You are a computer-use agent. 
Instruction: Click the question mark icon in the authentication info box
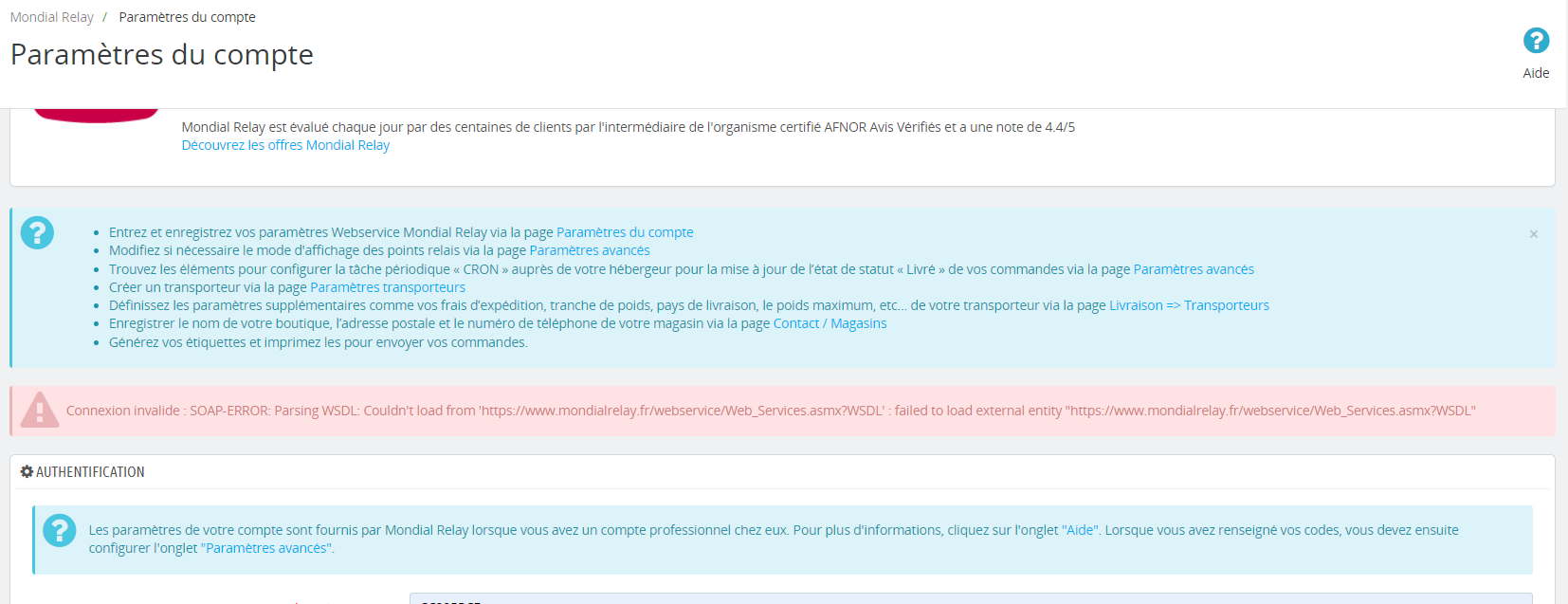click(x=60, y=530)
